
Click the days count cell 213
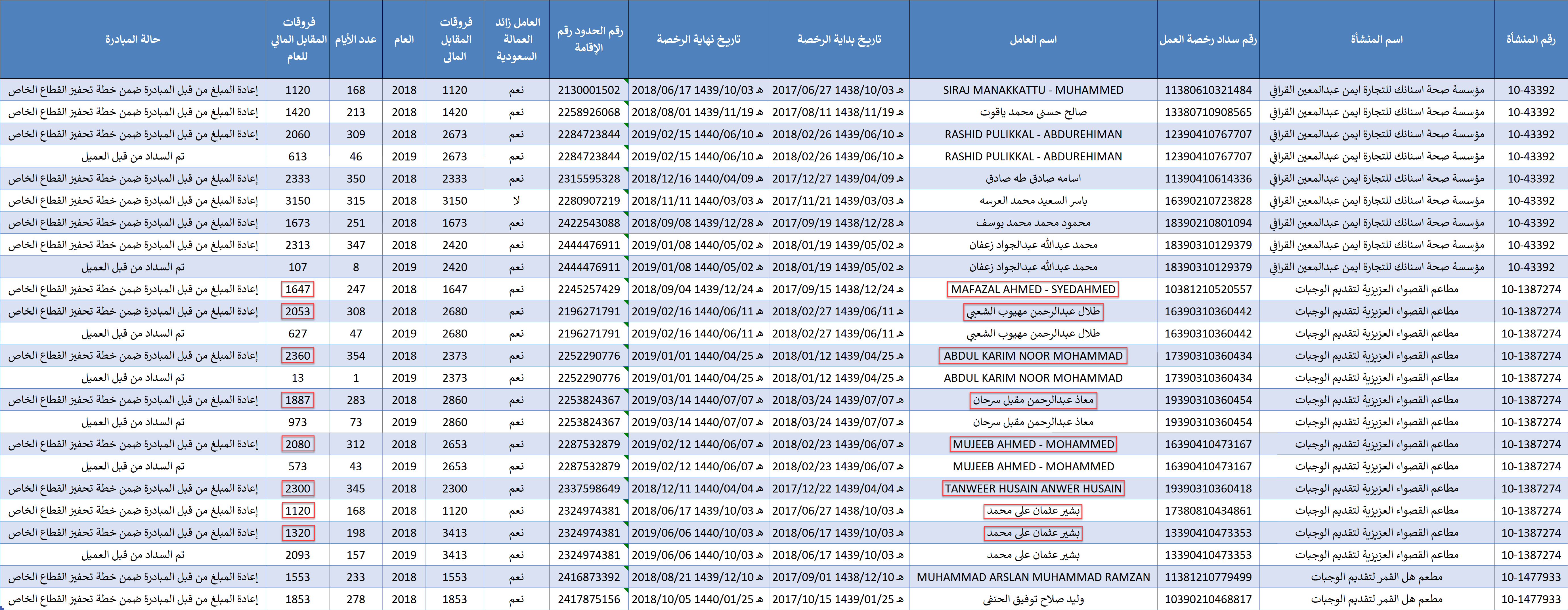[355, 112]
